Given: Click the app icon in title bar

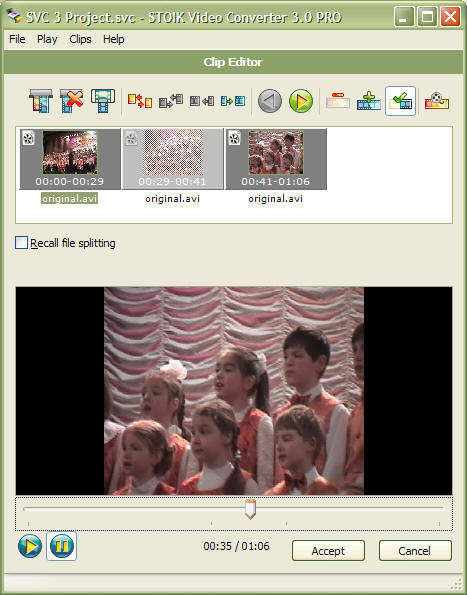Looking at the screenshot, I should pyautogui.click(x=14, y=16).
